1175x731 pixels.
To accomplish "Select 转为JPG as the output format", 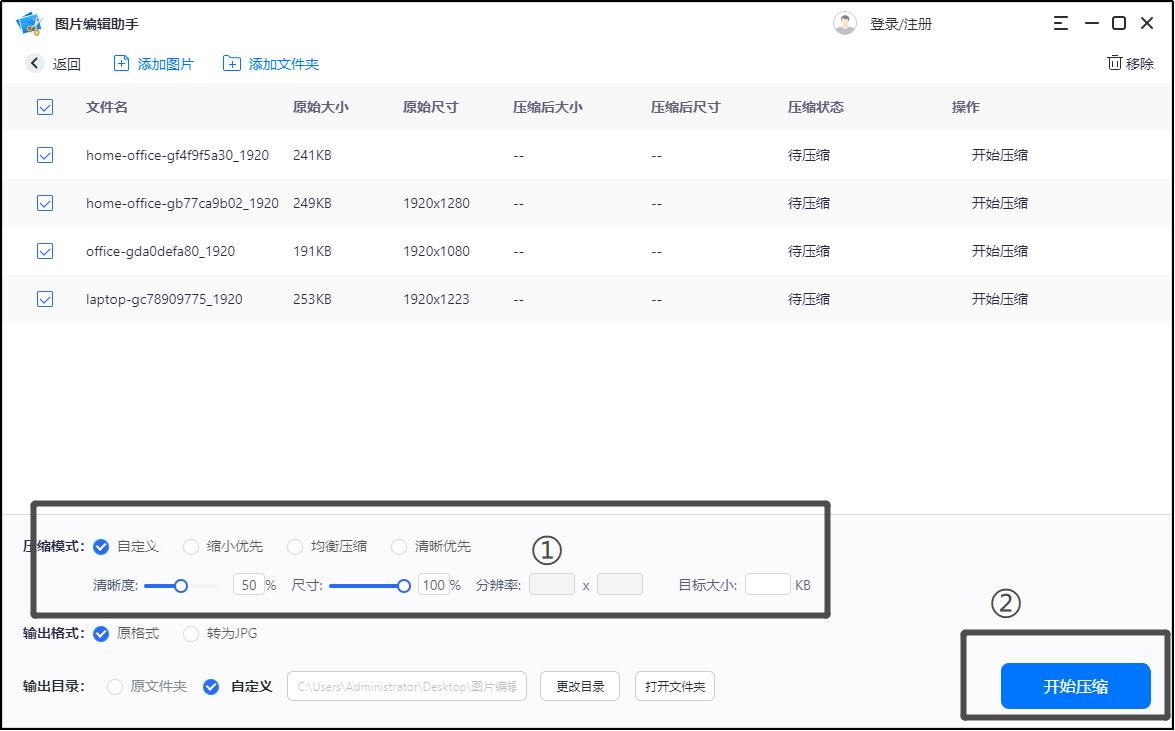I will pos(190,633).
